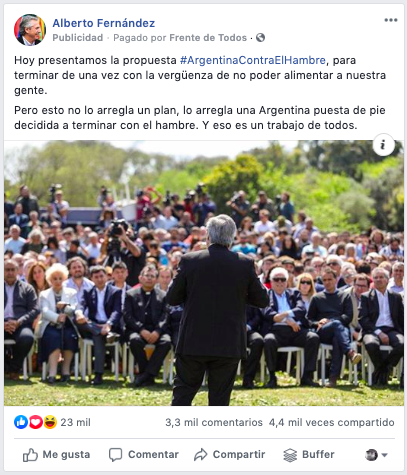This screenshot has width=407, height=475.
Task: Click the image info "i" icon
Action: point(383,145)
